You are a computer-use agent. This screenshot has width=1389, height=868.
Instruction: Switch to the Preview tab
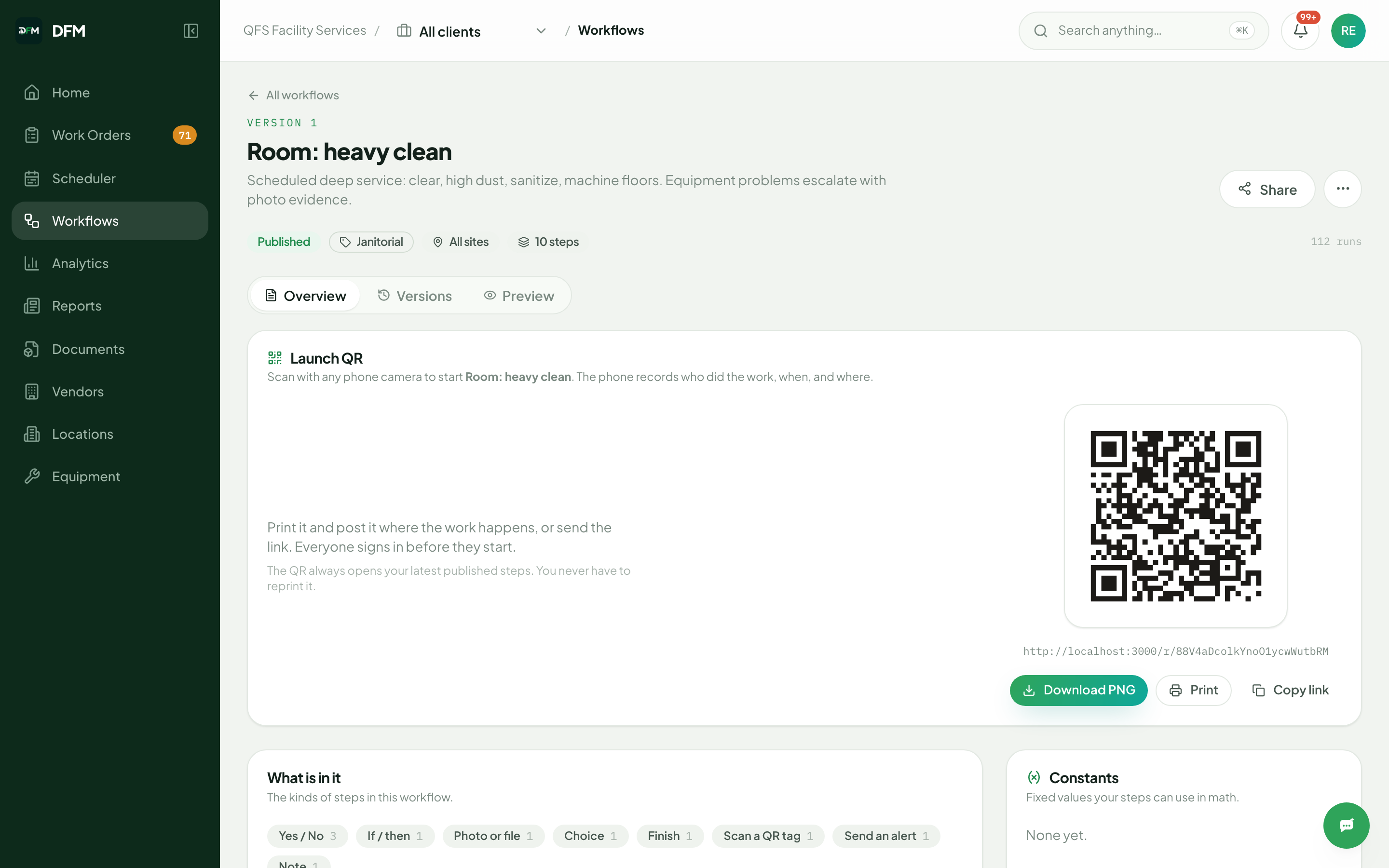coord(519,295)
